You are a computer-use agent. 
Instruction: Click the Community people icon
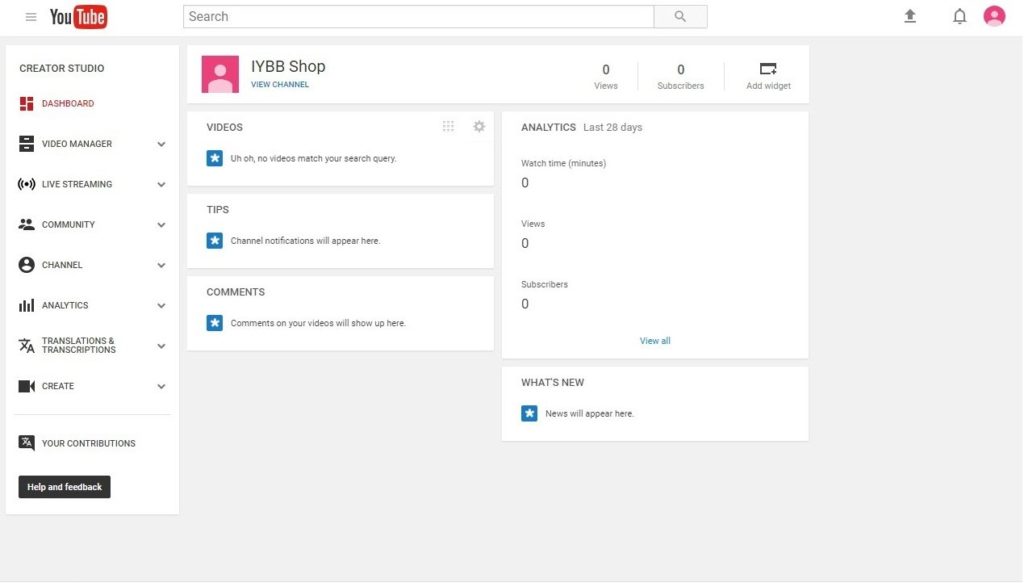pyautogui.click(x=26, y=225)
